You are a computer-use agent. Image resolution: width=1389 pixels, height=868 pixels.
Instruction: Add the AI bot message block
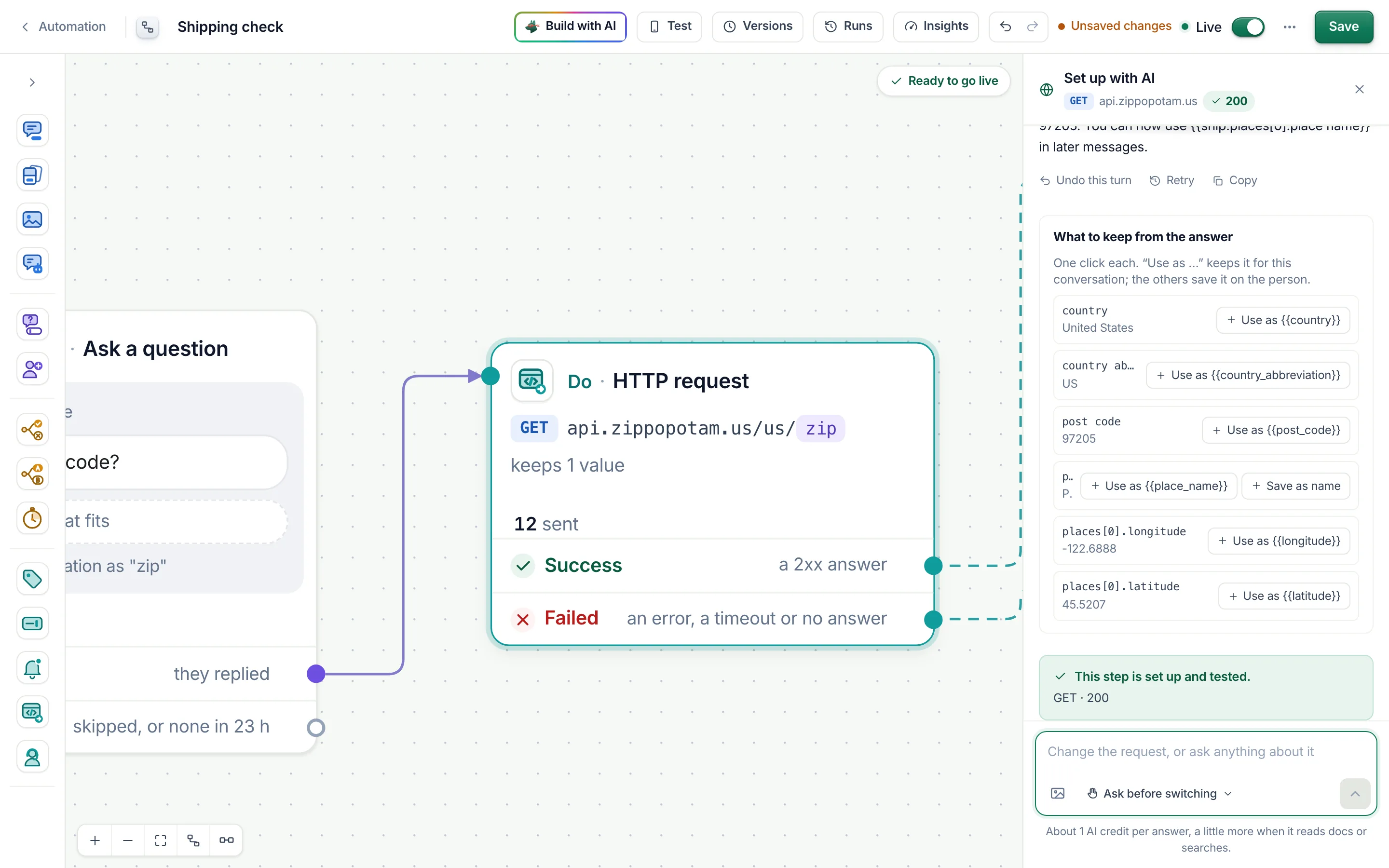click(32, 263)
